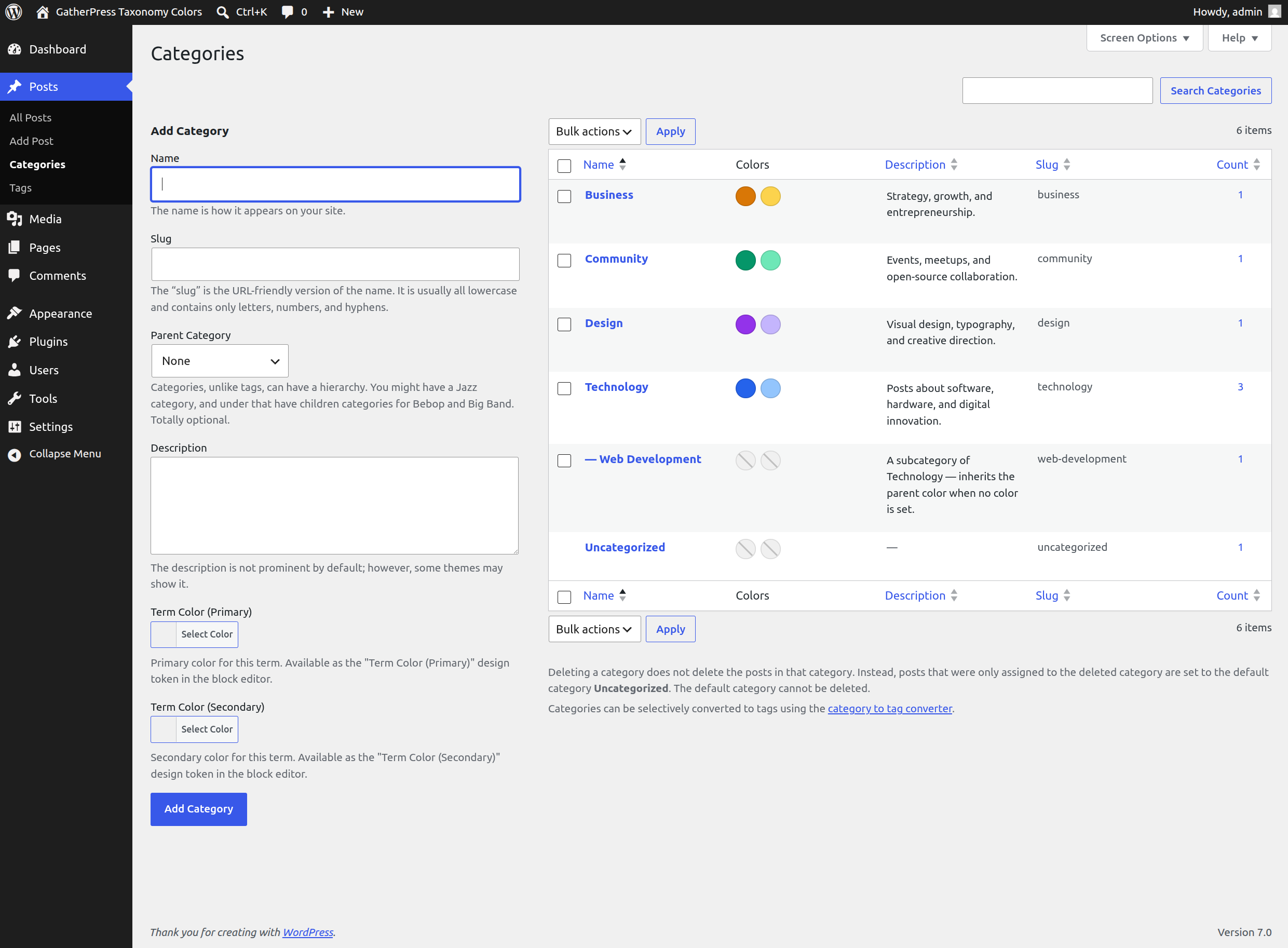
Task: Click the Add Category button
Action: pyautogui.click(x=198, y=809)
